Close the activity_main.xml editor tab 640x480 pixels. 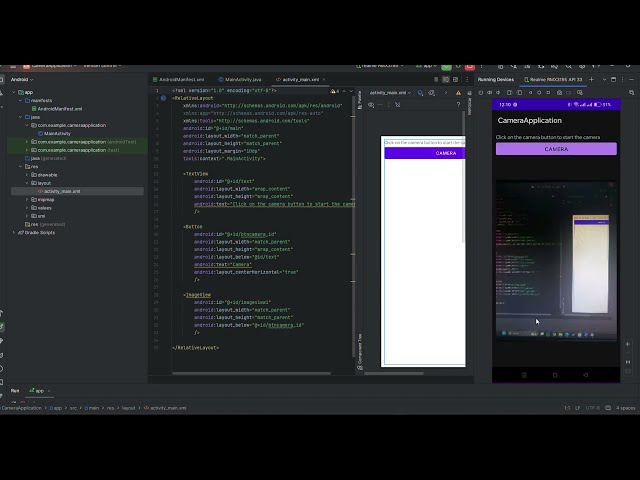[x=324, y=80]
